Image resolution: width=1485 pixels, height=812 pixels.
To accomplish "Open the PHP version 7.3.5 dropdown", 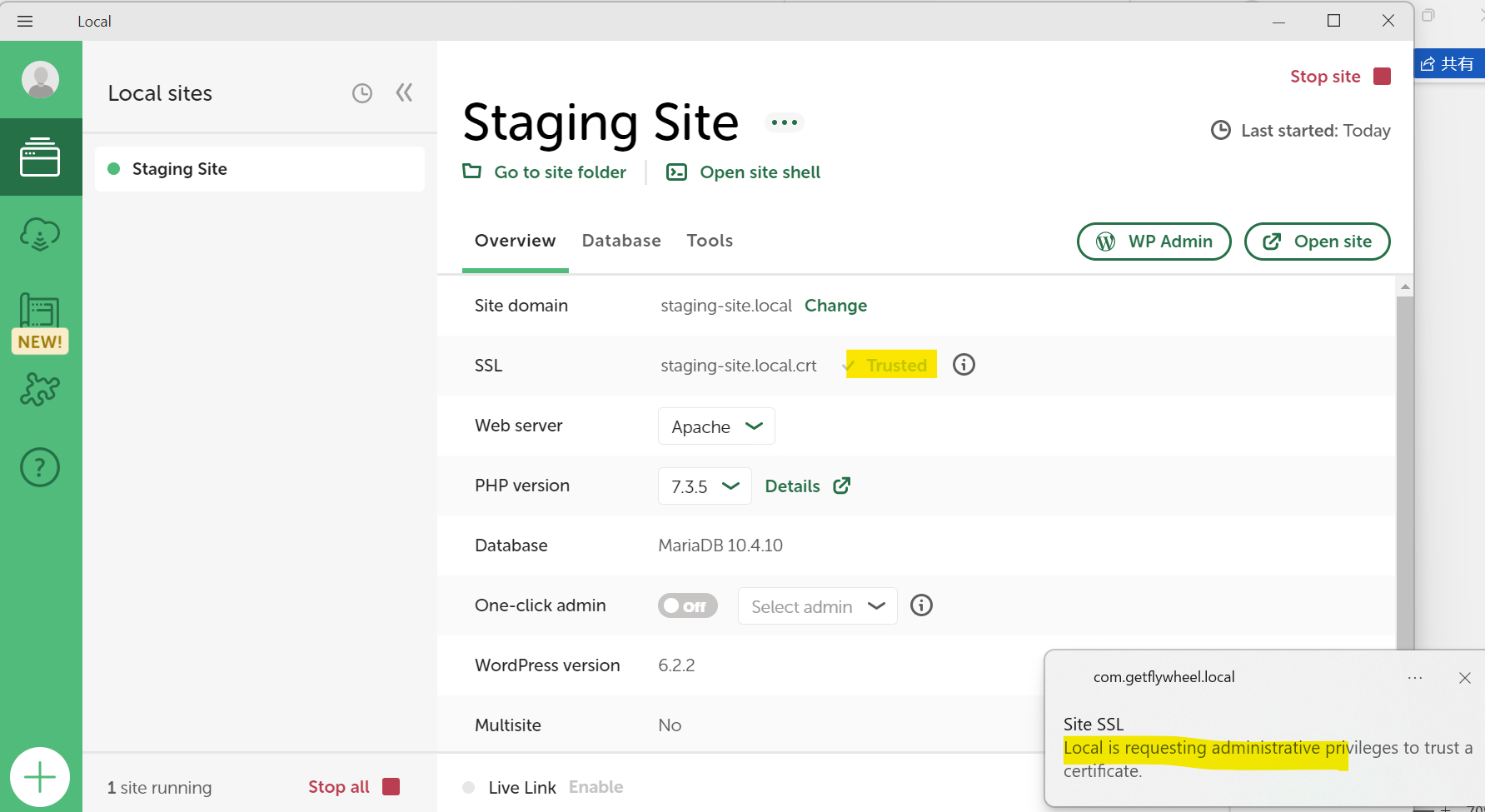I will [x=705, y=486].
